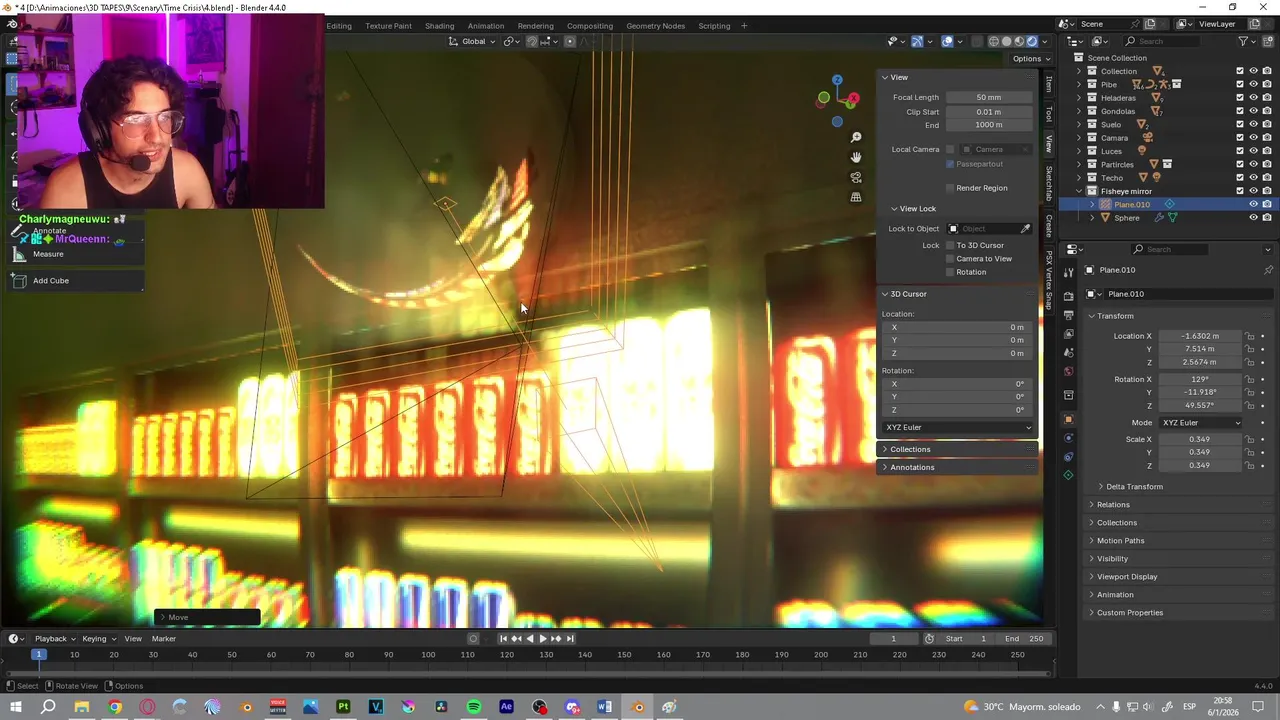
Task: Expand the Pibe collection
Action: [1079, 85]
